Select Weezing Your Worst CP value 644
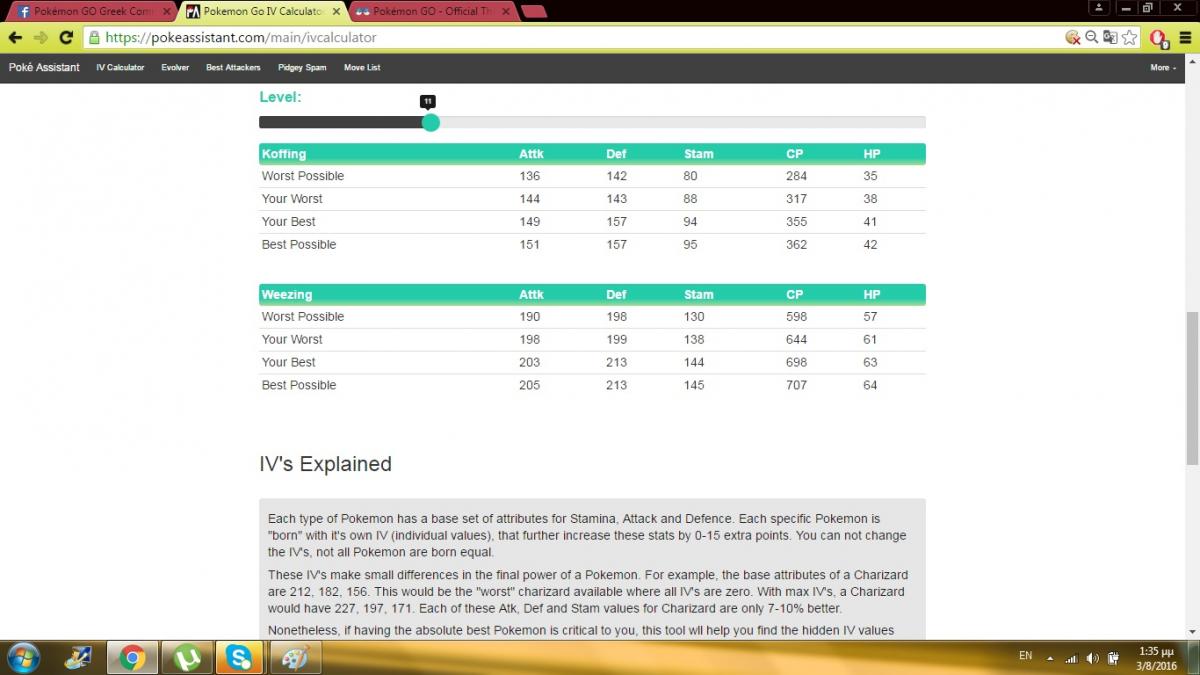This screenshot has height=675, width=1200. coord(797,340)
